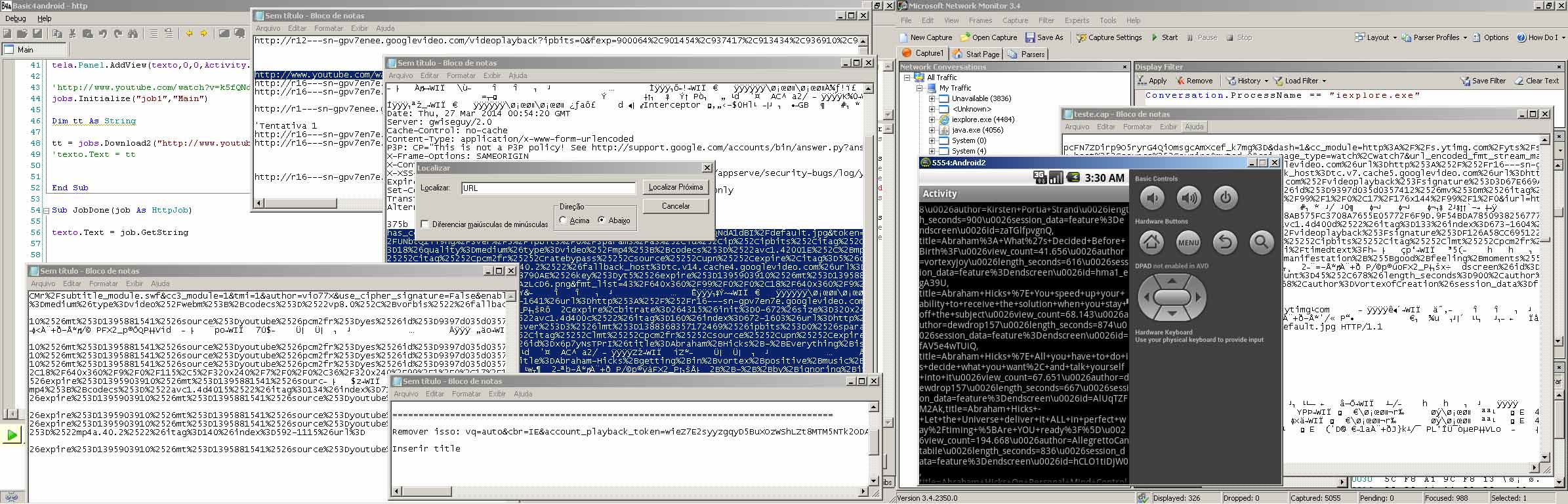Image resolution: width=1568 pixels, height=504 pixels.
Task: Open the Help menu in Basic4android
Action: pyautogui.click(x=45, y=19)
